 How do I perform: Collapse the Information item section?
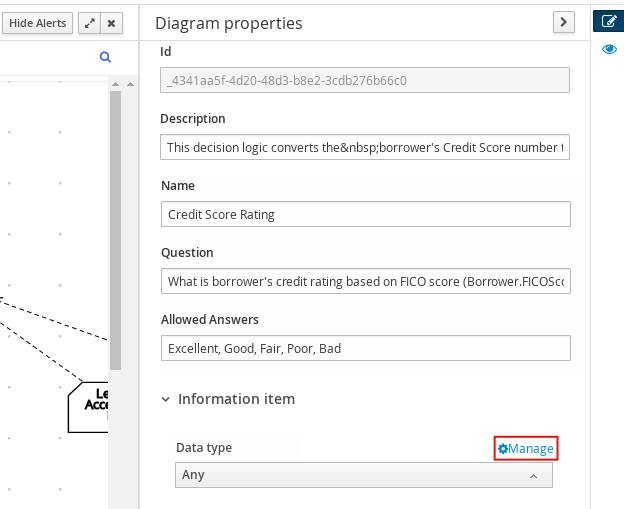(x=166, y=399)
